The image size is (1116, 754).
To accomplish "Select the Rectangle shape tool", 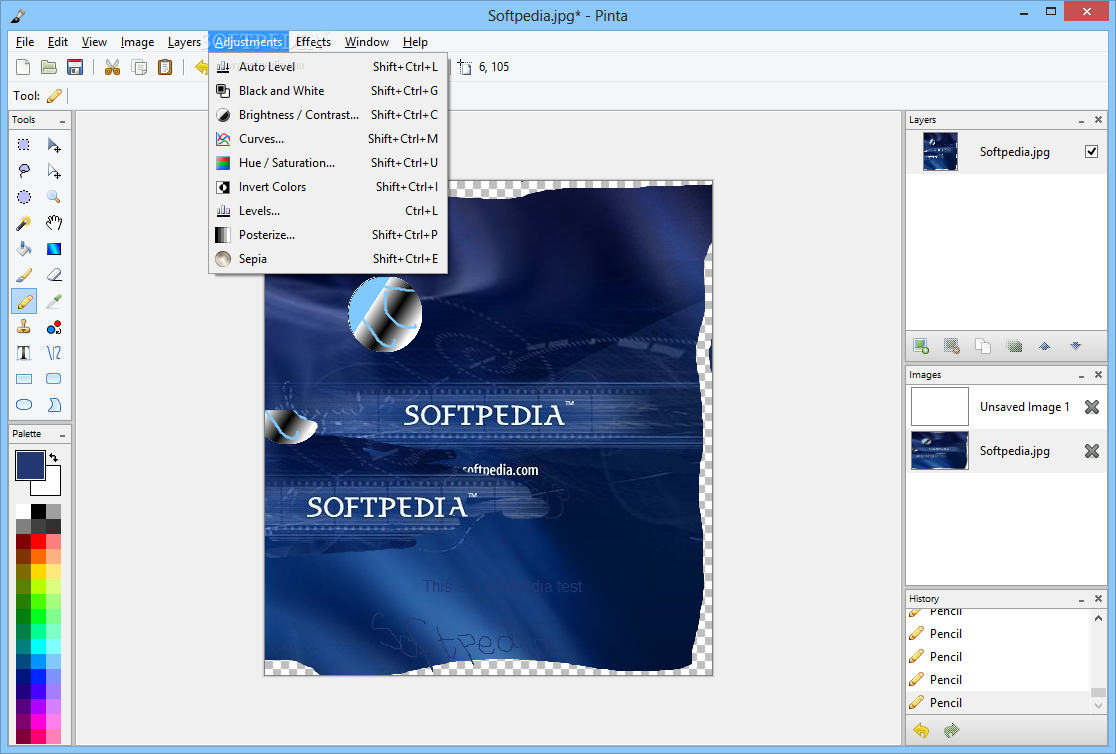I will pos(23,379).
